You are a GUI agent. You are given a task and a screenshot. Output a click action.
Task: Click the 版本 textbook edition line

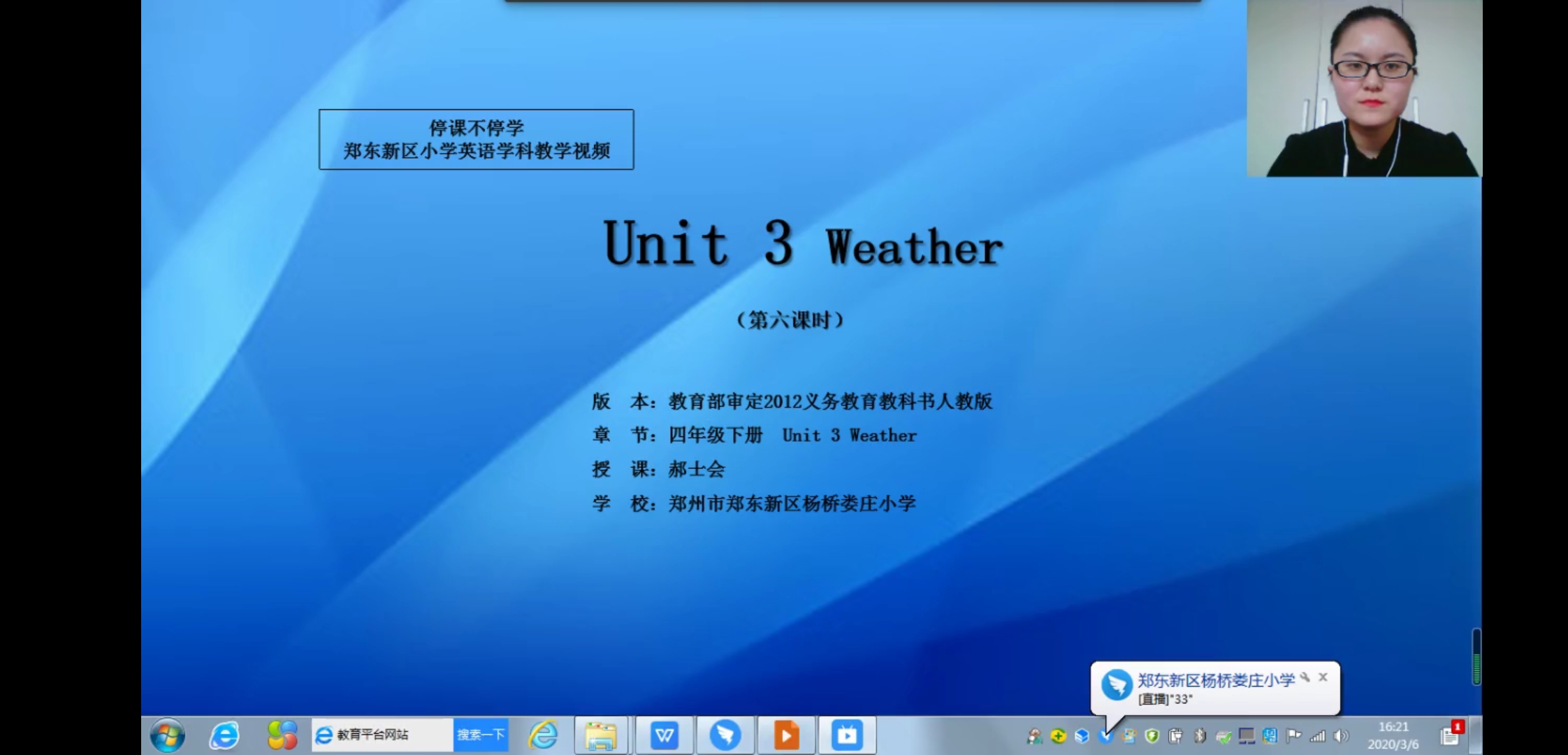coord(792,401)
